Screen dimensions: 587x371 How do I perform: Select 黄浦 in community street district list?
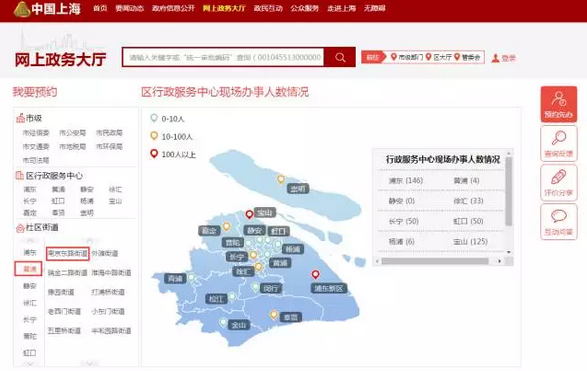pyautogui.click(x=28, y=269)
